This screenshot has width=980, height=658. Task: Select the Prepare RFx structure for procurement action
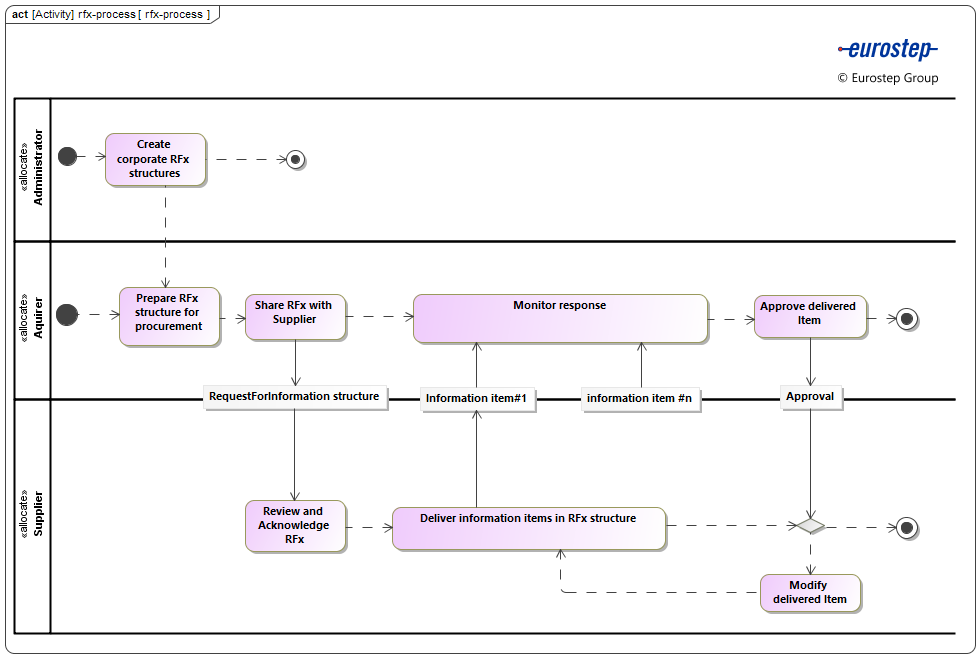coord(169,316)
